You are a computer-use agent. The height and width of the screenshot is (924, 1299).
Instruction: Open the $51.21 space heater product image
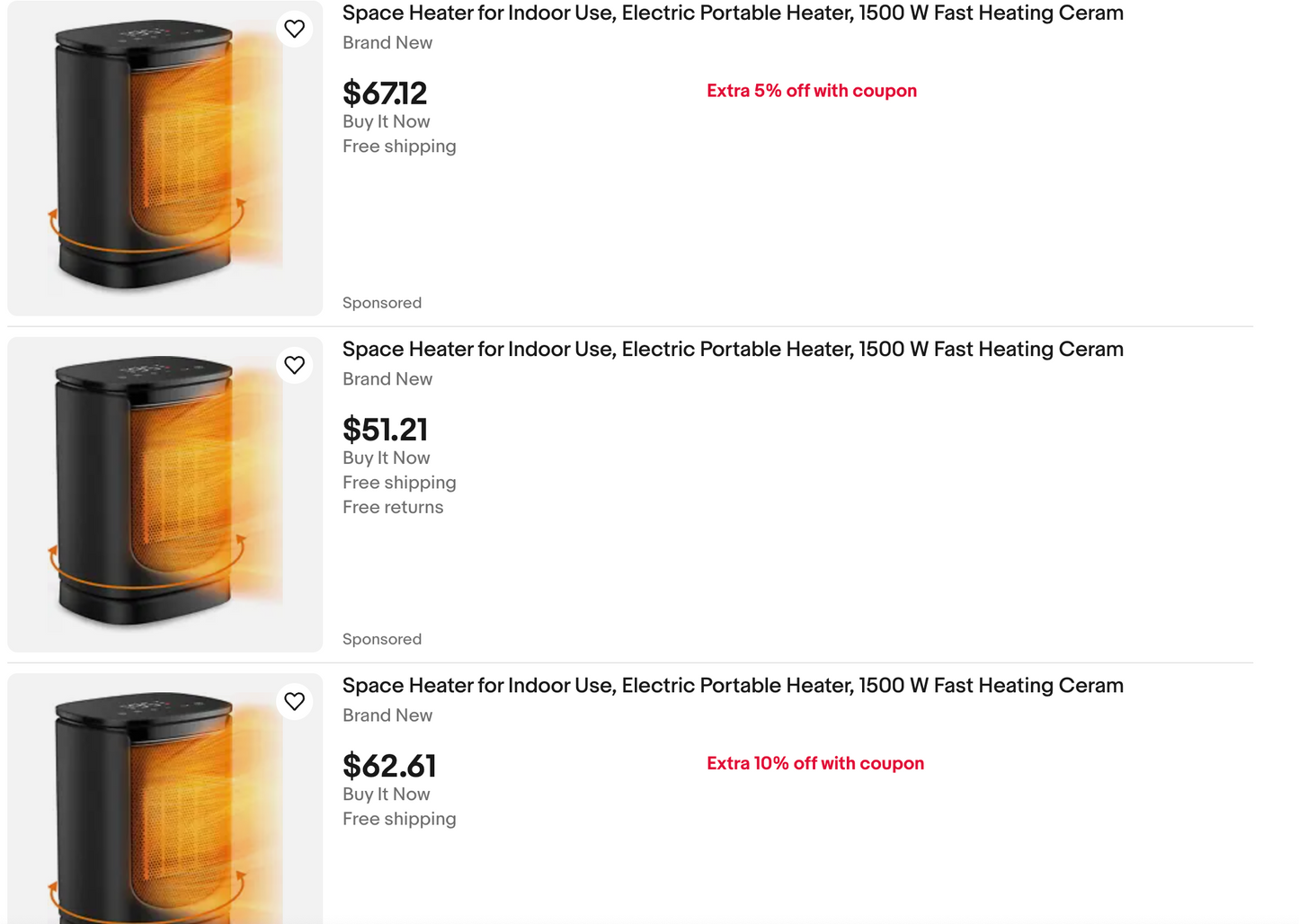(165, 494)
